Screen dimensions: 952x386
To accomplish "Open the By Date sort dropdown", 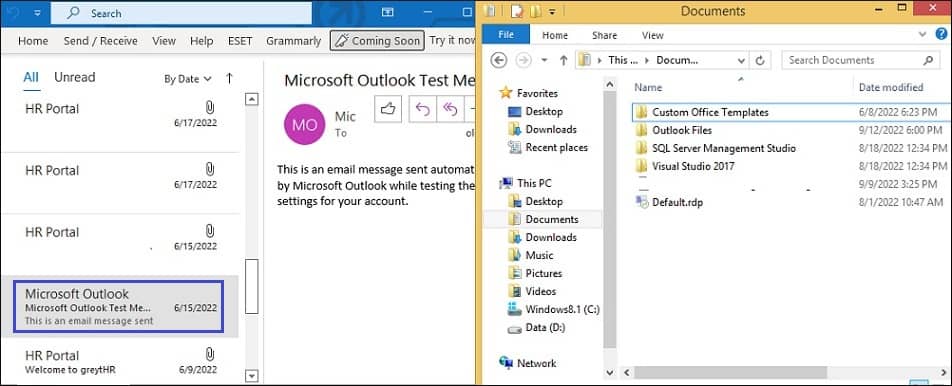I will (x=188, y=79).
